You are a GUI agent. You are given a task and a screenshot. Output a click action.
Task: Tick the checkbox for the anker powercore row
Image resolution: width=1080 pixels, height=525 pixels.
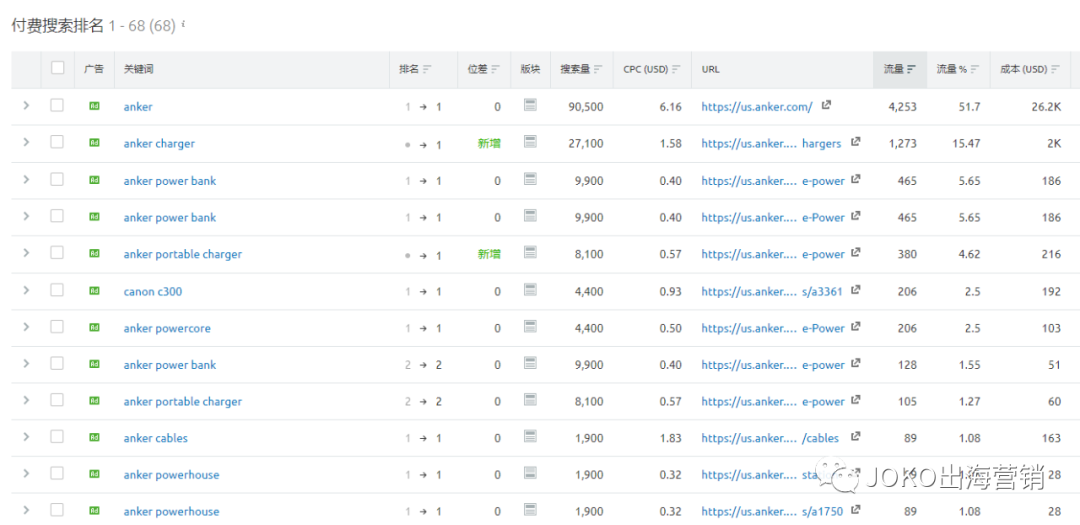pos(57,327)
